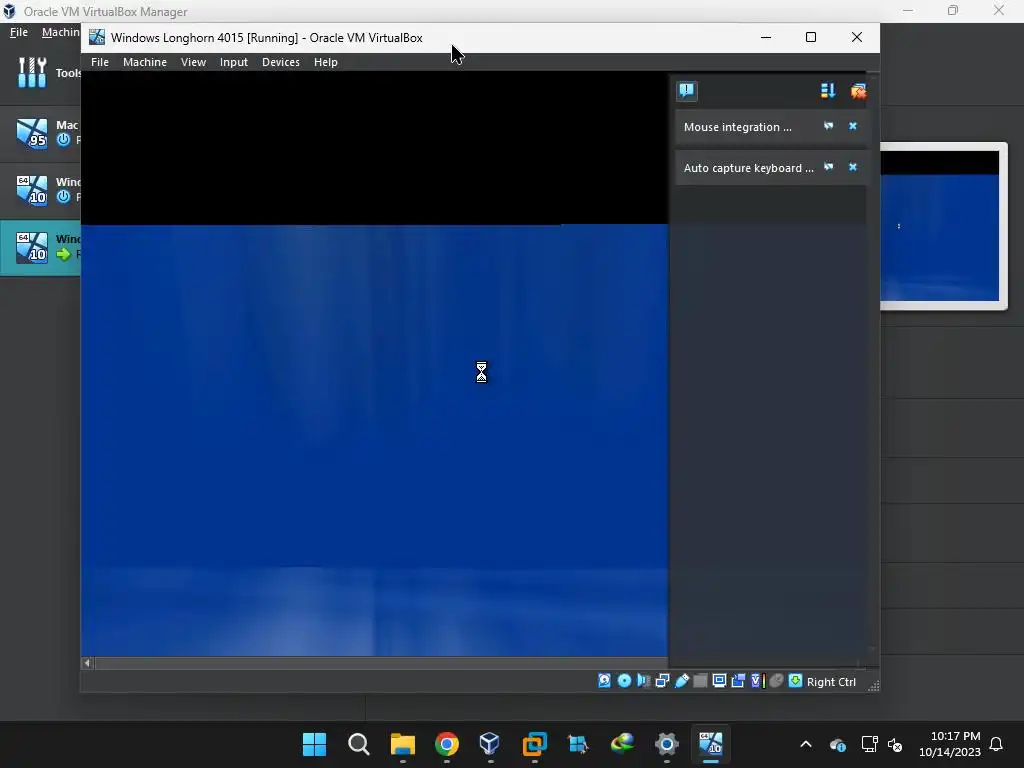Screen dimensions: 1024x768
Task: Open the File menu in VM window
Action: click(x=100, y=62)
